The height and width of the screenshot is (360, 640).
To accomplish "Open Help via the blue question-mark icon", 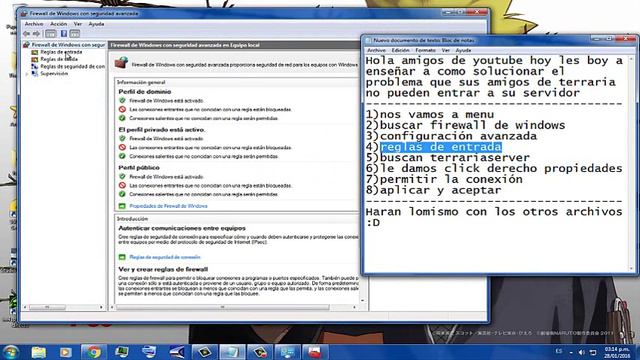I will [x=64, y=34].
